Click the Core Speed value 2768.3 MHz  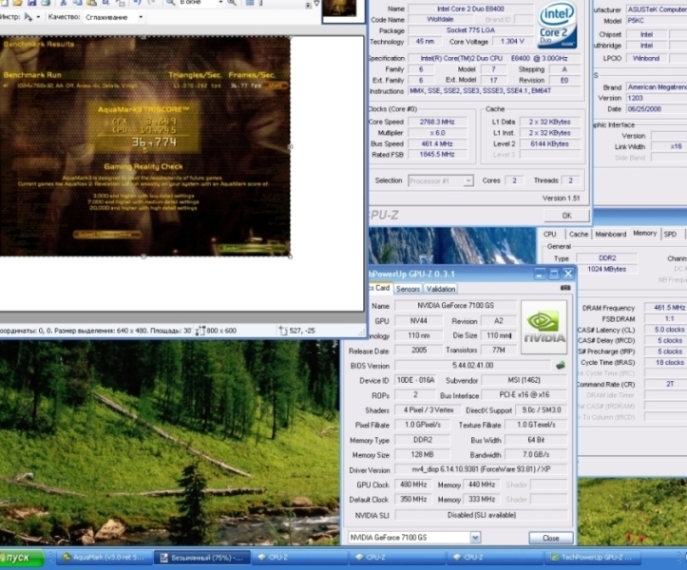437,122
